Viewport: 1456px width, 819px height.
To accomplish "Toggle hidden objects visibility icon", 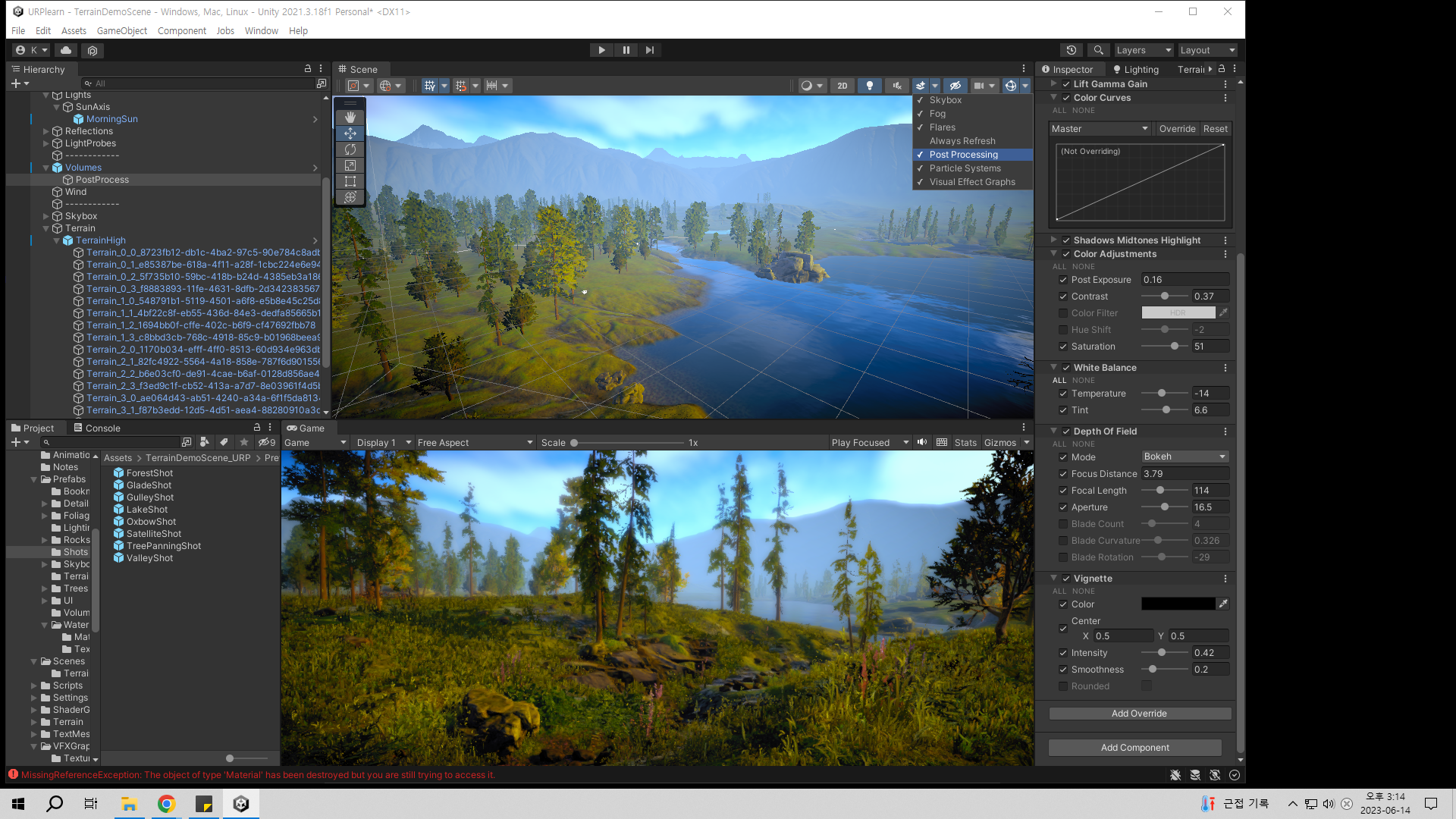I will tap(955, 86).
